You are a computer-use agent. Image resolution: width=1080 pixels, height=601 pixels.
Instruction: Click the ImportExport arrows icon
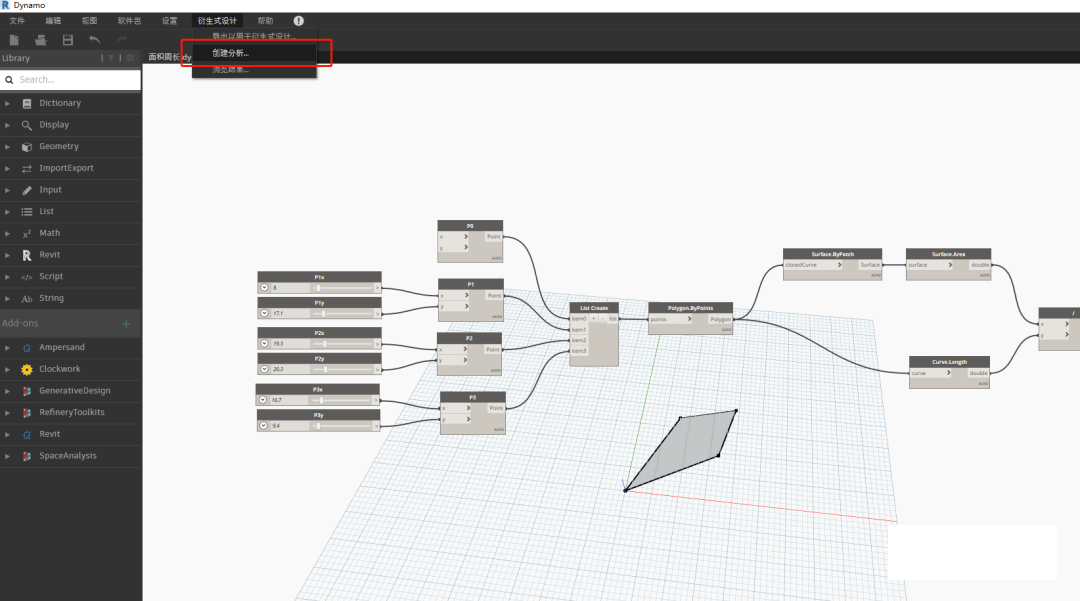click(x=27, y=168)
